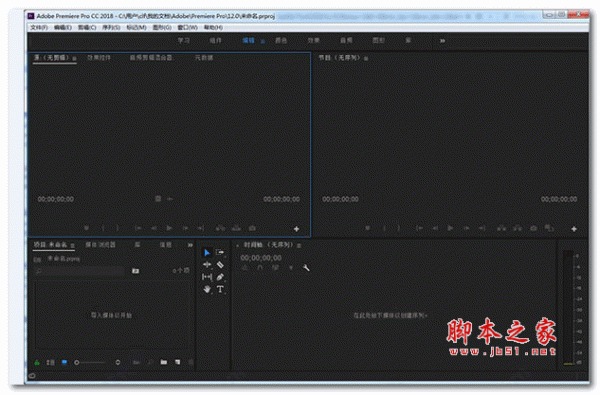Viewport: 600px width, 395px height.
Task: Click New Bin folder icon in Project panel
Action: pos(164,362)
